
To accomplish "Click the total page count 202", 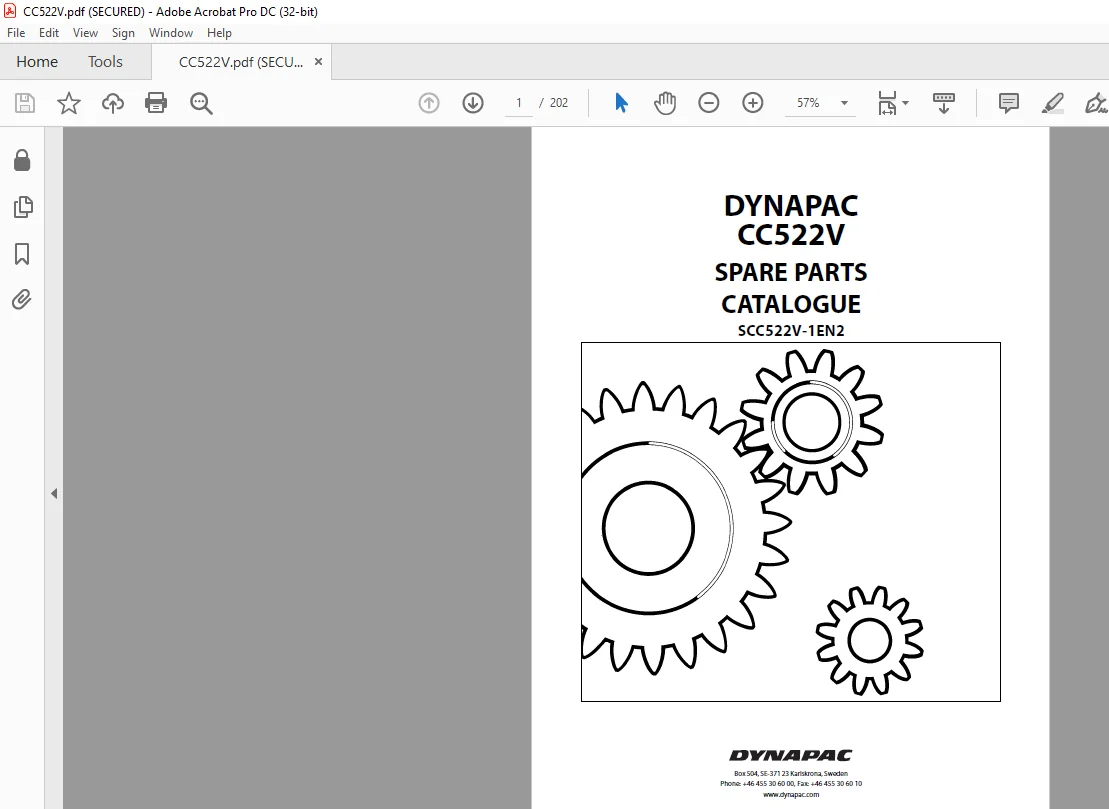I will [x=559, y=103].
